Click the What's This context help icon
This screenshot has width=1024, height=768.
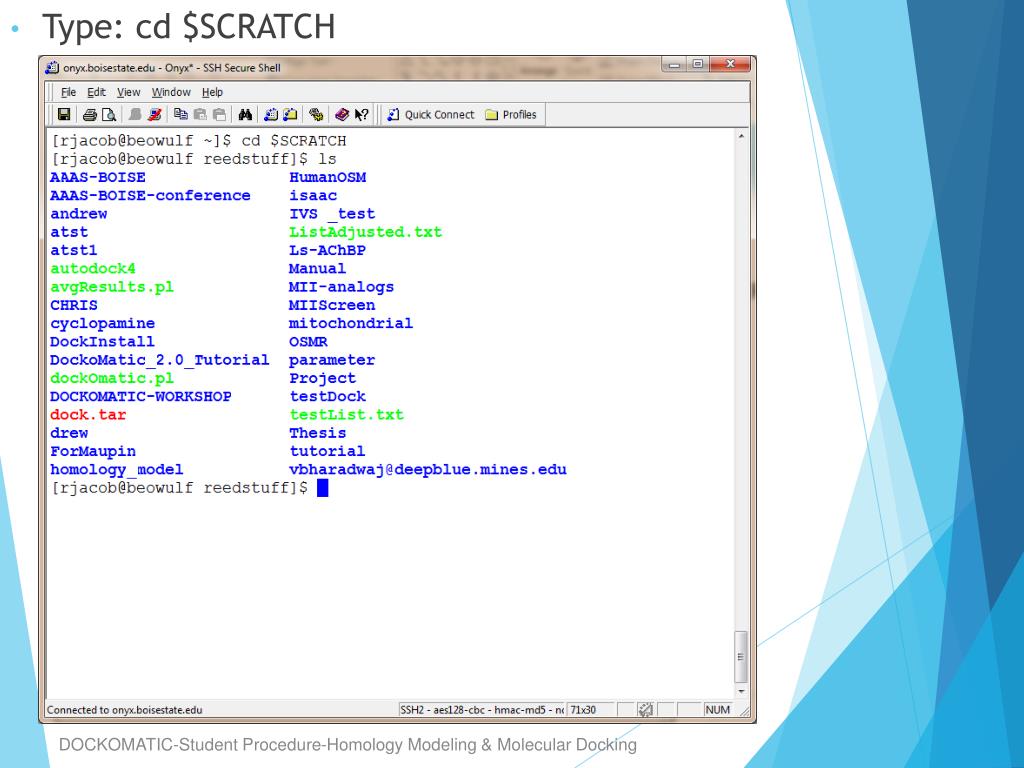[360, 115]
